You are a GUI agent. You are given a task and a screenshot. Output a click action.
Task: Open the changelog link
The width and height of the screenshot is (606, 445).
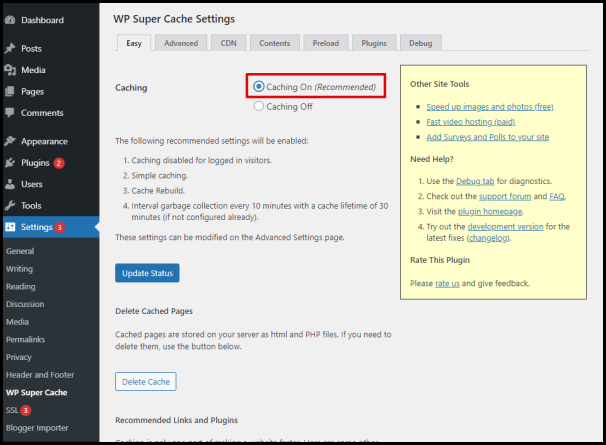tap(489, 238)
